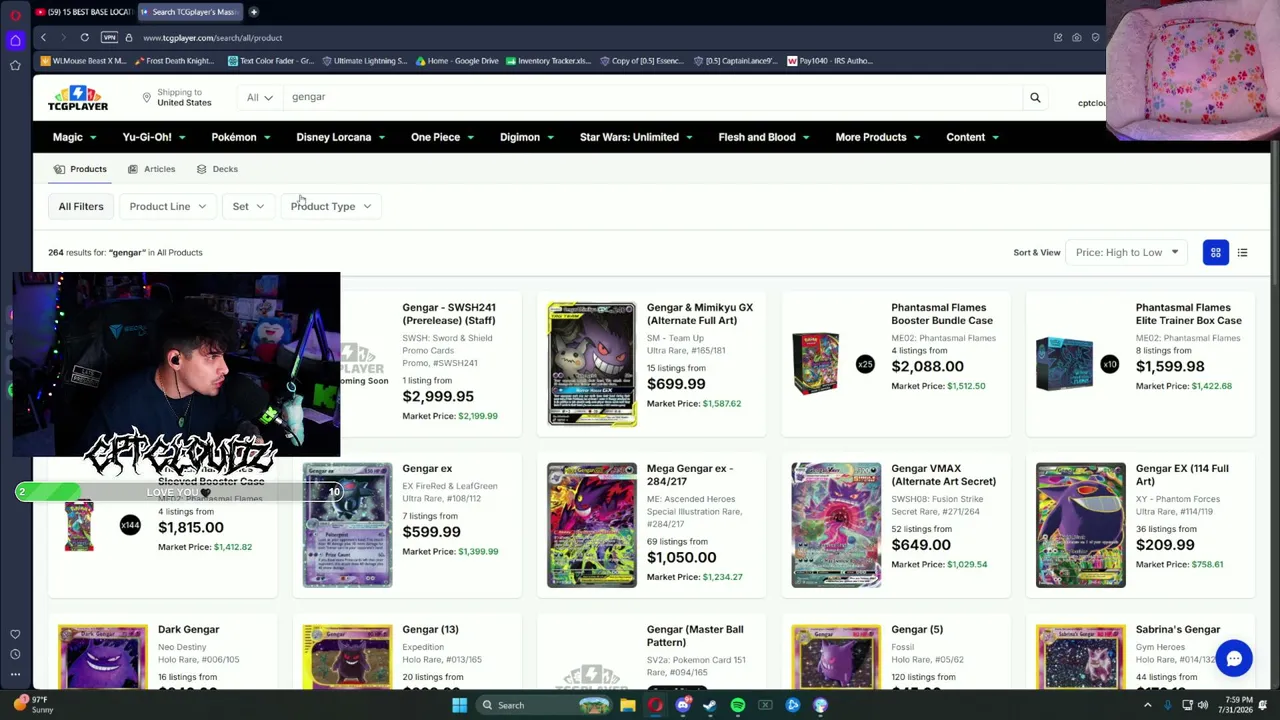Open the Product Line filter dropdown
This screenshot has width=1280, height=720.
tap(167, 207)
